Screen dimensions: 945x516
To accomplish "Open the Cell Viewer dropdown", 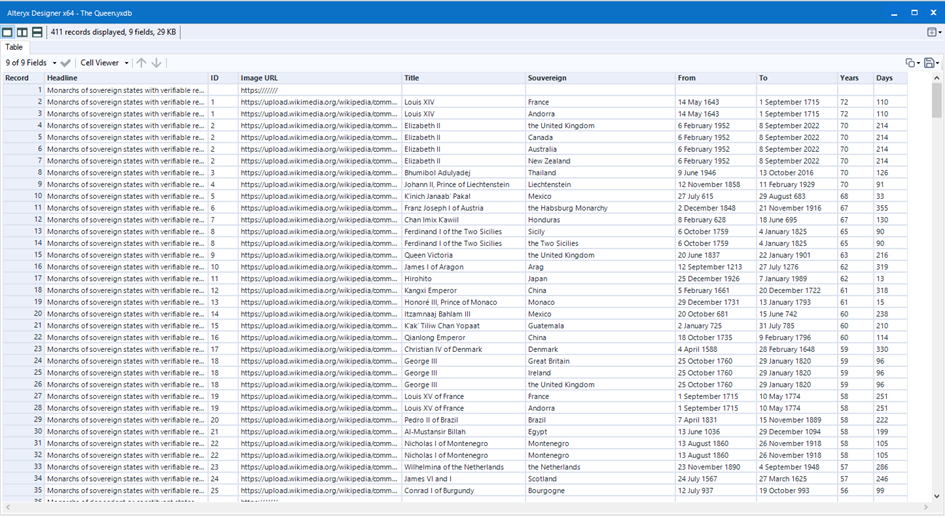I will (x=103, y=63).
